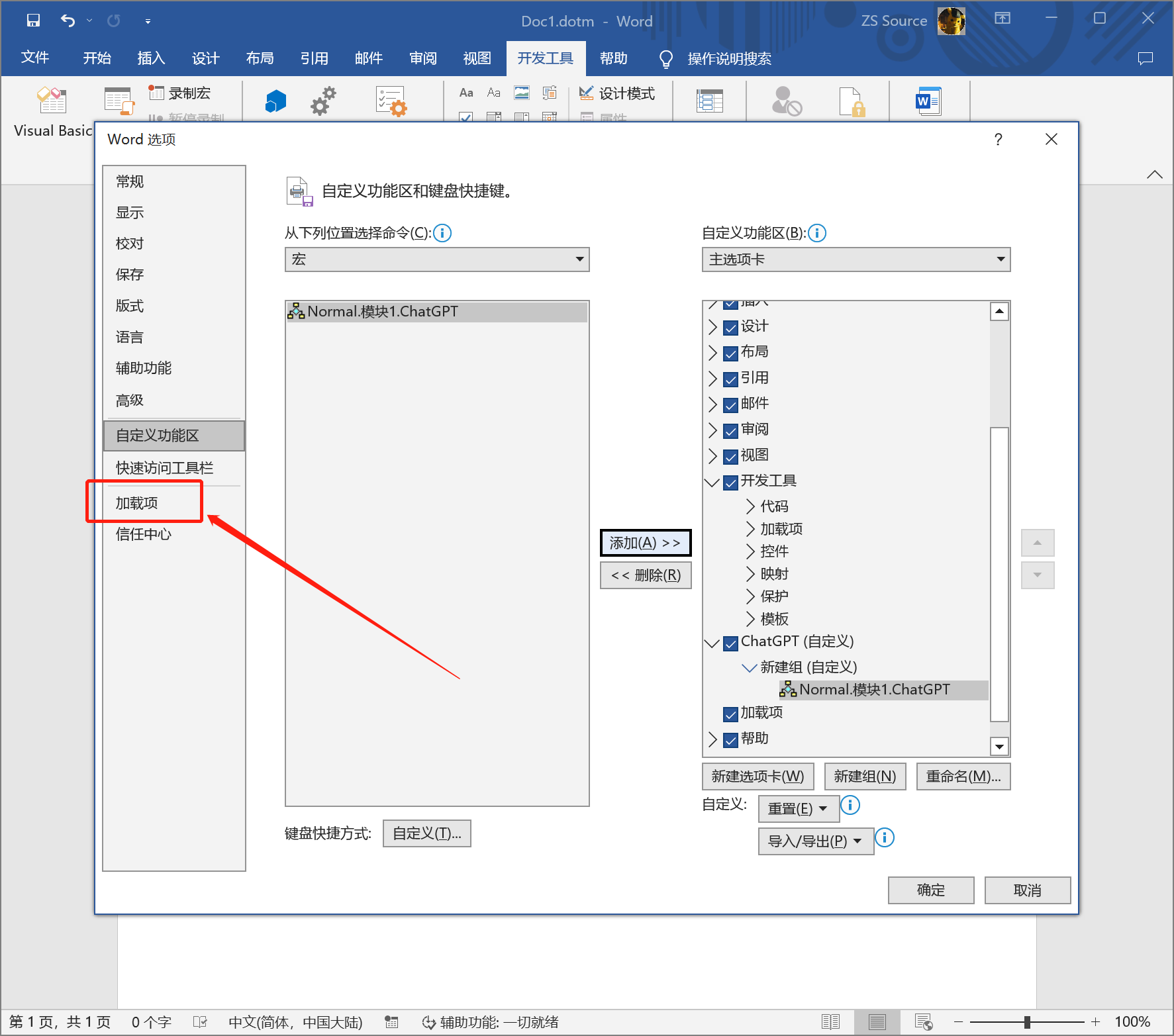Click the COM add-ins gears icon
This screenshot has width=1174, height=1036.
pos(324,101)
